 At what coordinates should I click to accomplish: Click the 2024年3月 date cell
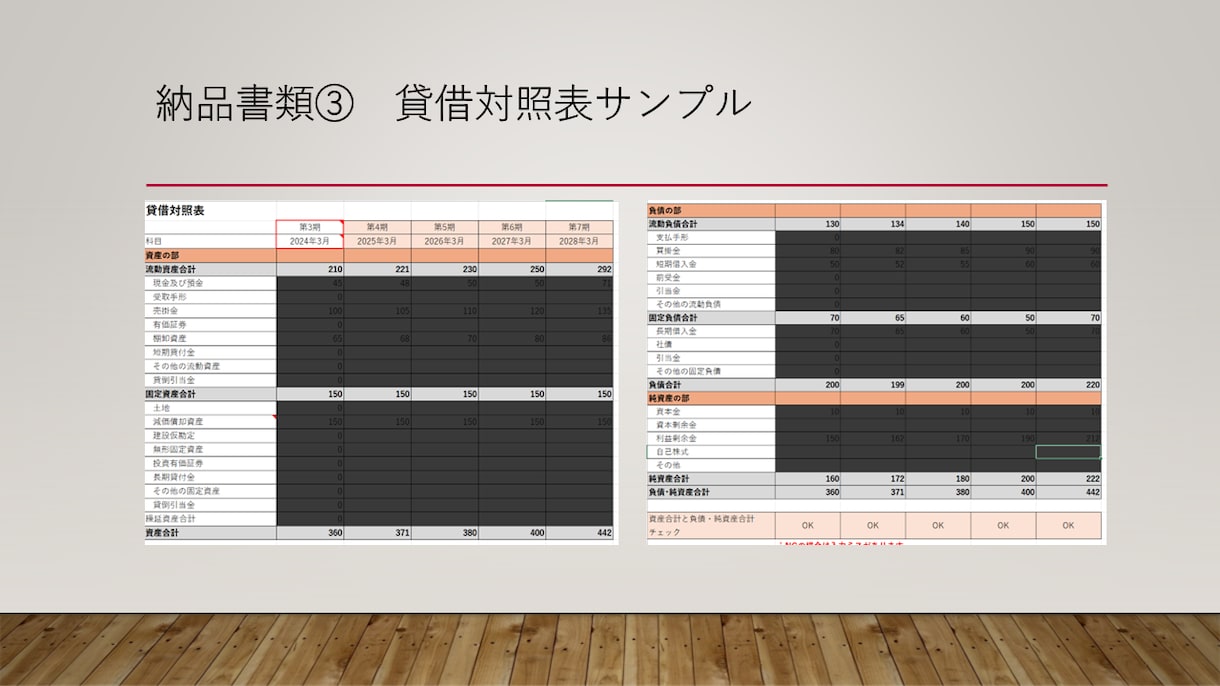(x=310, y=241)
